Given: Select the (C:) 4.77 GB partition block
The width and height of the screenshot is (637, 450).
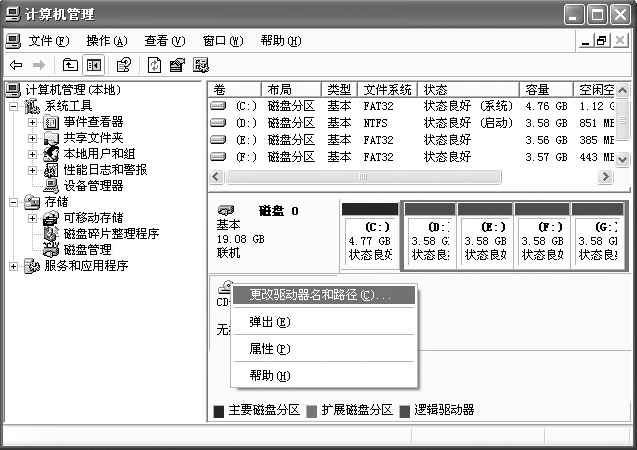Looking at the screenshot, I should (x=370, y=236).
